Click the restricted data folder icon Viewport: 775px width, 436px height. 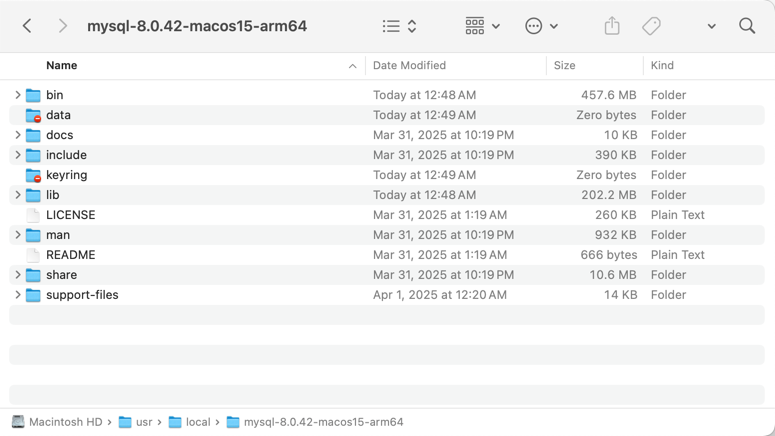(x=33, y=115)
